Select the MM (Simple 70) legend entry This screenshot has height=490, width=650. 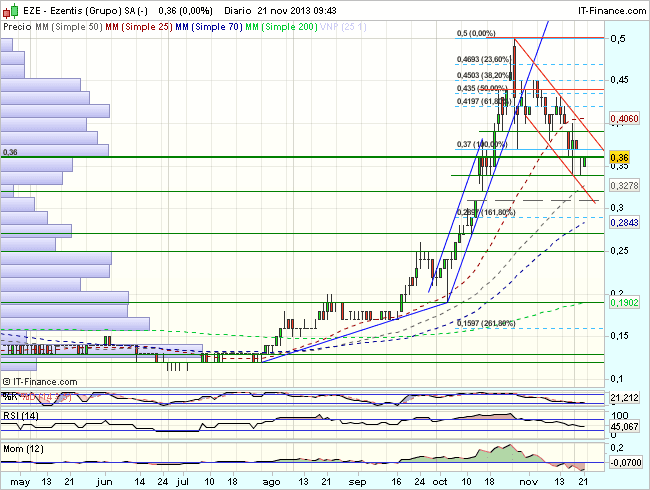click(x=209, y=27)
